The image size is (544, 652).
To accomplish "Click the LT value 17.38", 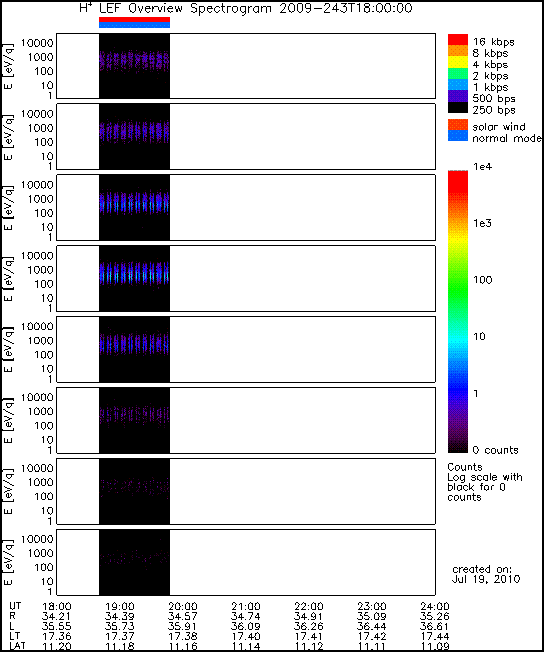I will click(183, 636).
